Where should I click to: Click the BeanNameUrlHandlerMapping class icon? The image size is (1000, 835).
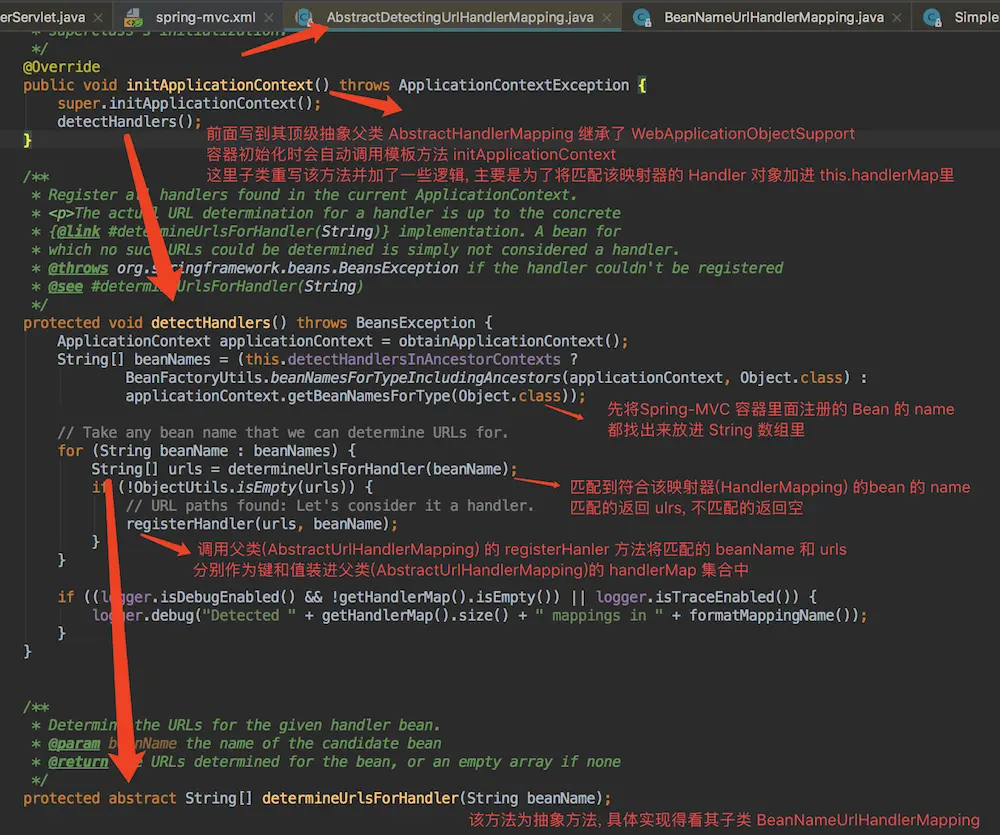[x=643, y=17]
